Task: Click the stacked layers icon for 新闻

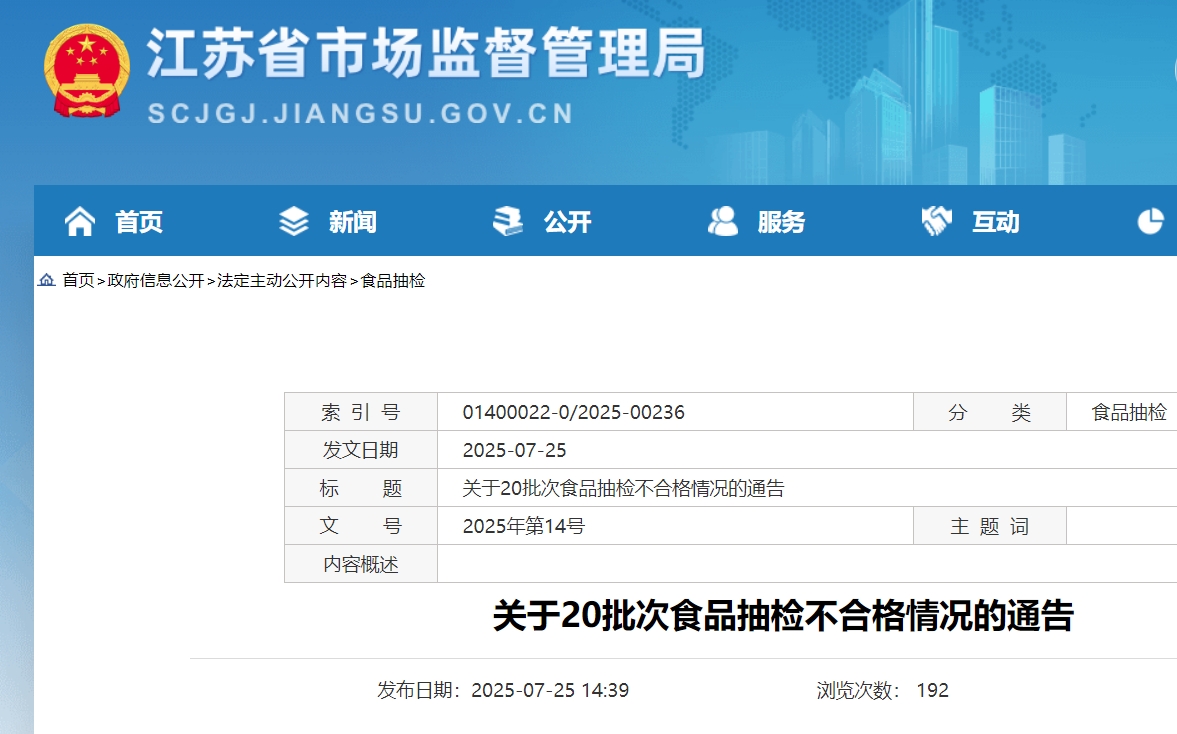Action: coord(294,222)
